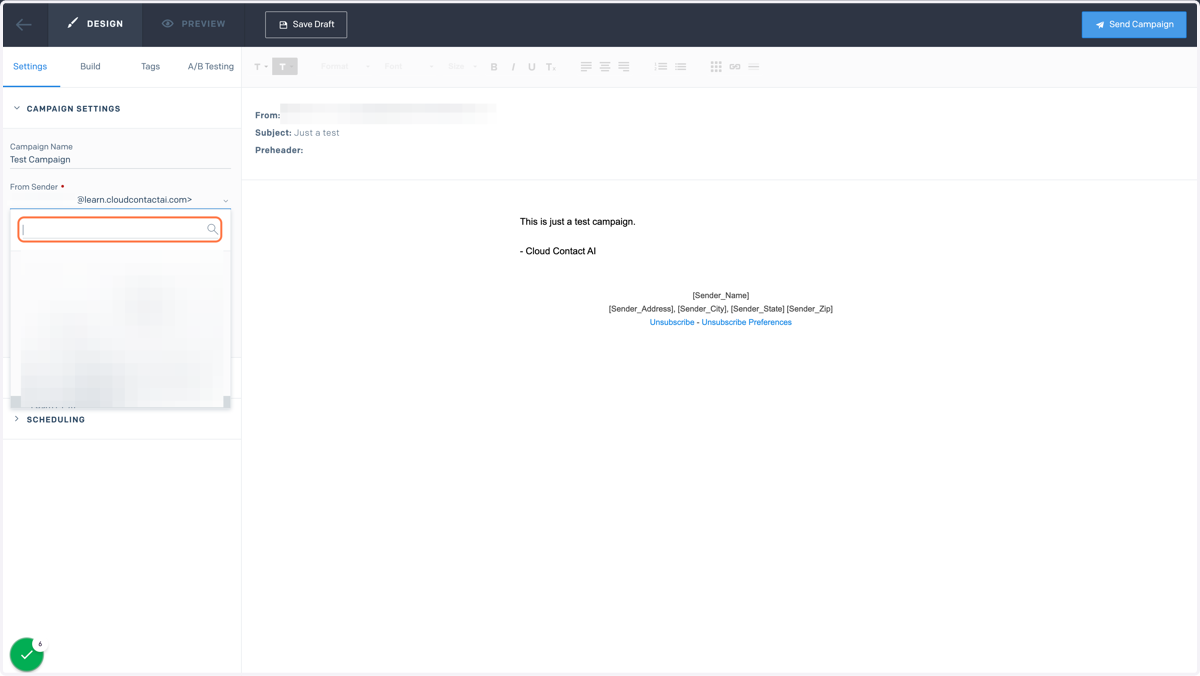Click the Unsubscribe Preferences link
Screen dimensions: 1200x676
(x=746, y=322)
